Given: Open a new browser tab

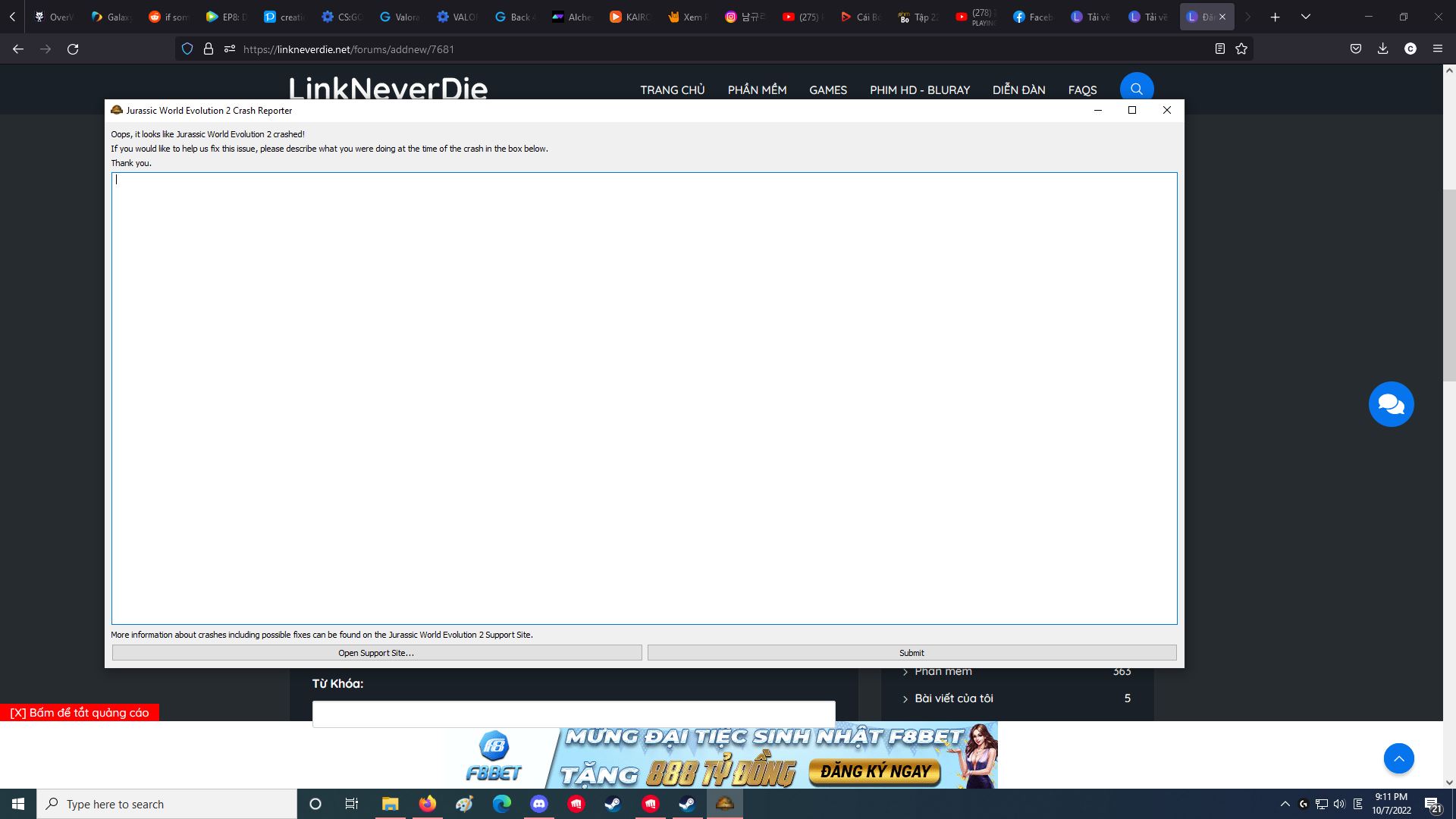Looking at the screenshot, I should point(1276,17).
